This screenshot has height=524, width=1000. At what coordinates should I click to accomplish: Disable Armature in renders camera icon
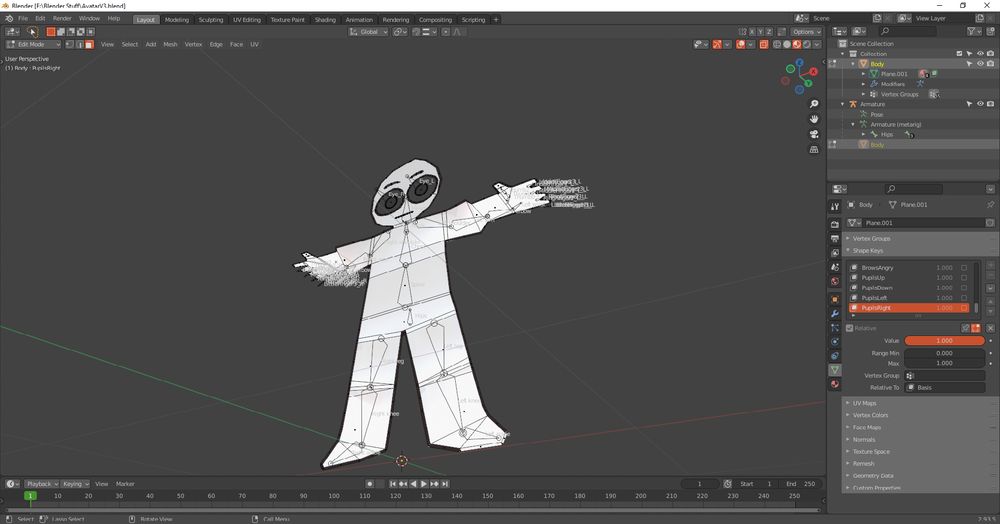click(990, 104)
